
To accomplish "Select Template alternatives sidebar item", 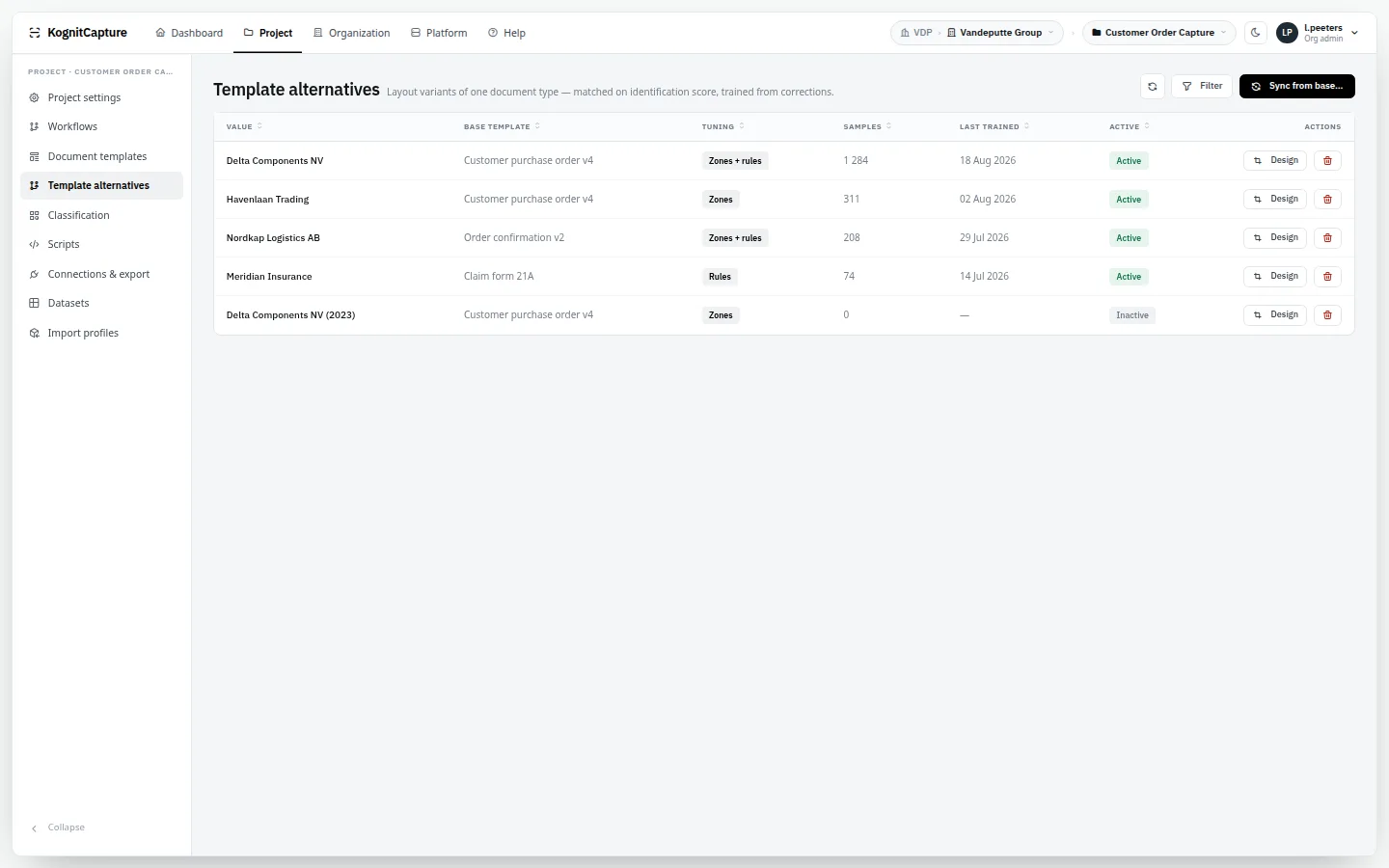I will (101, 185).
